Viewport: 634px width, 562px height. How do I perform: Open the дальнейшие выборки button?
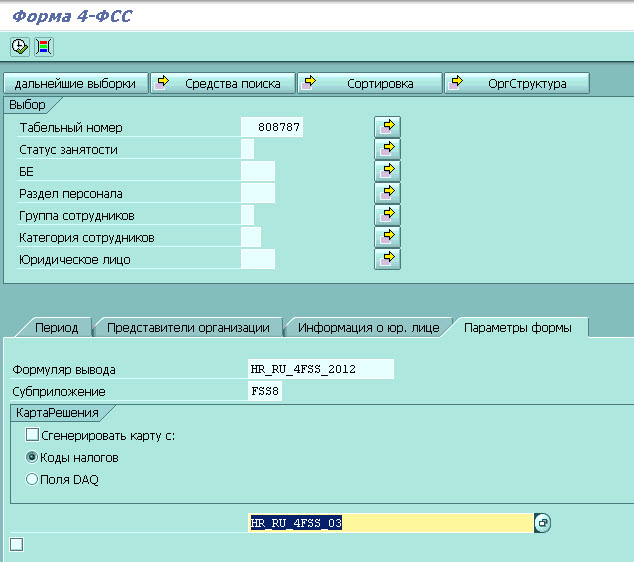(76, 84)
